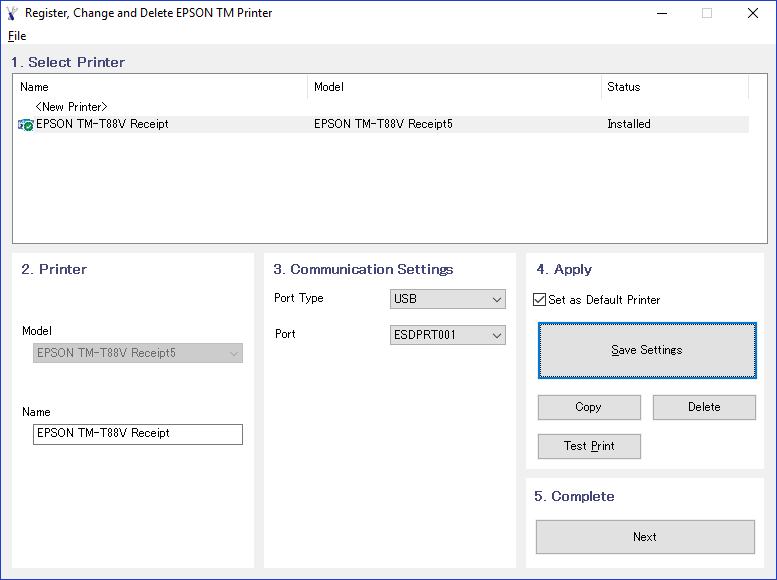
Task: Click the Delete button
Action: tap(704, 407)
